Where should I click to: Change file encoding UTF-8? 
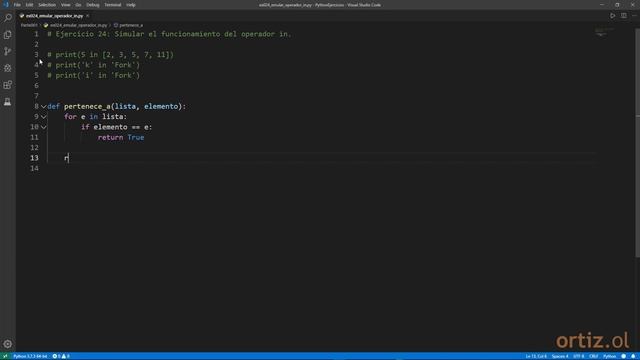pyautogui.click(x=579, y=356)
